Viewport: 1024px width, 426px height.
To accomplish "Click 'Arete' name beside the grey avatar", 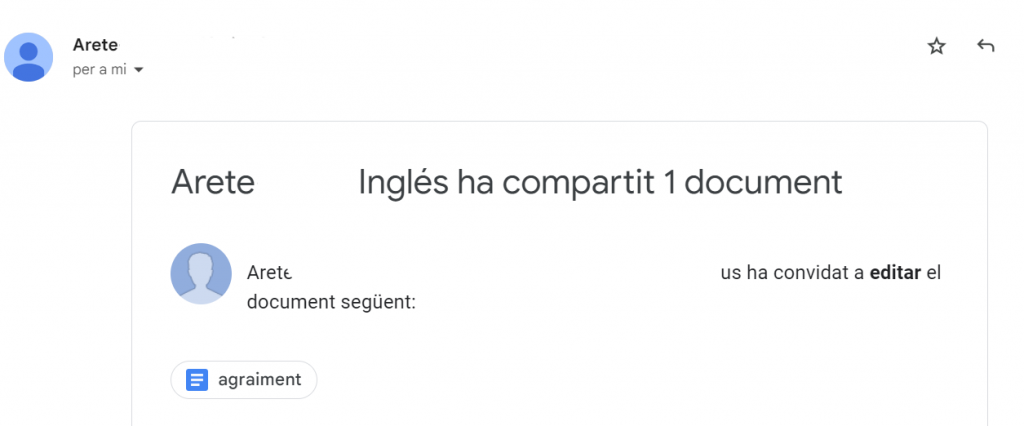I will coord(269,272).
